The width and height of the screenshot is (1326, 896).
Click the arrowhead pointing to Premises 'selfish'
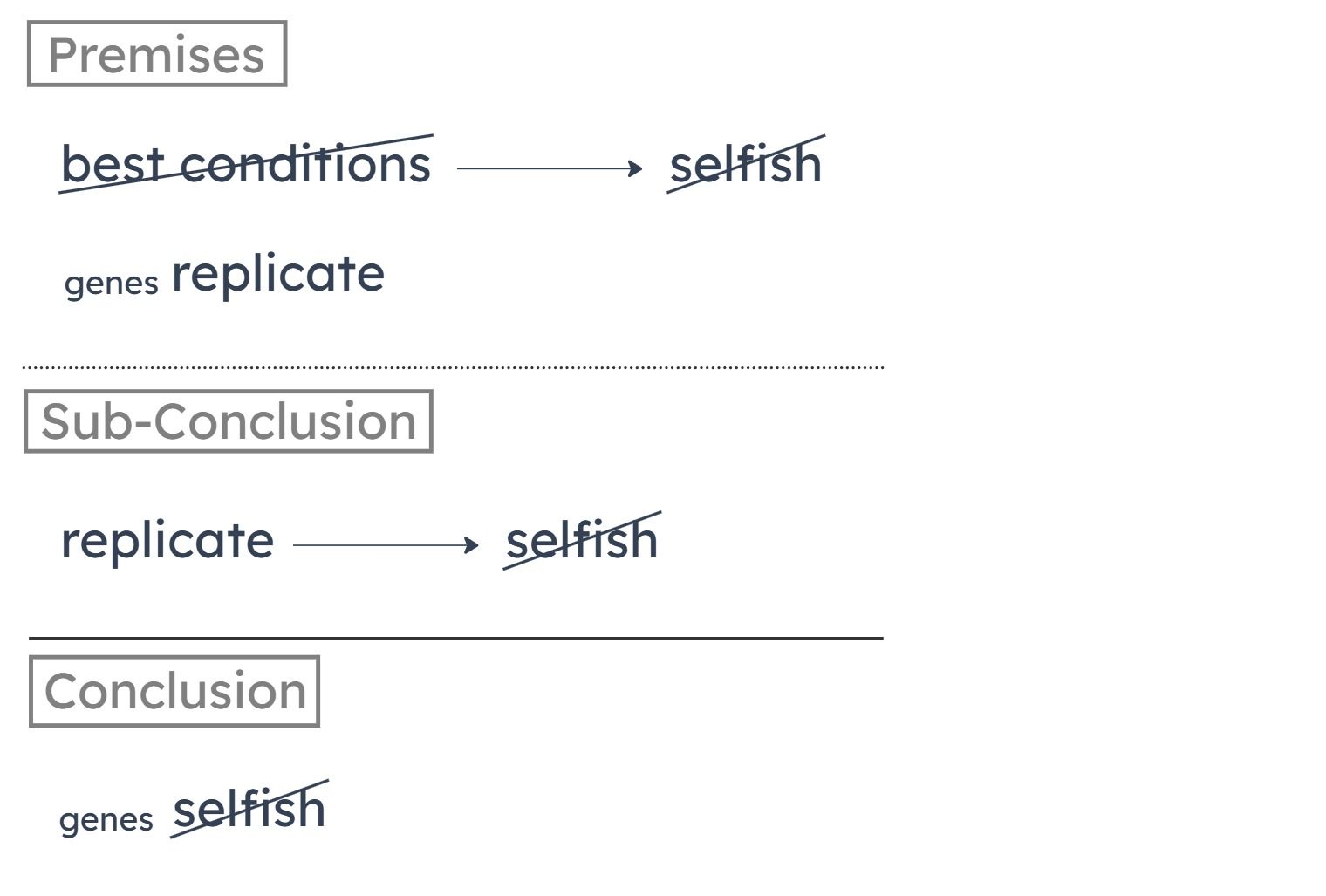(636, 168)
